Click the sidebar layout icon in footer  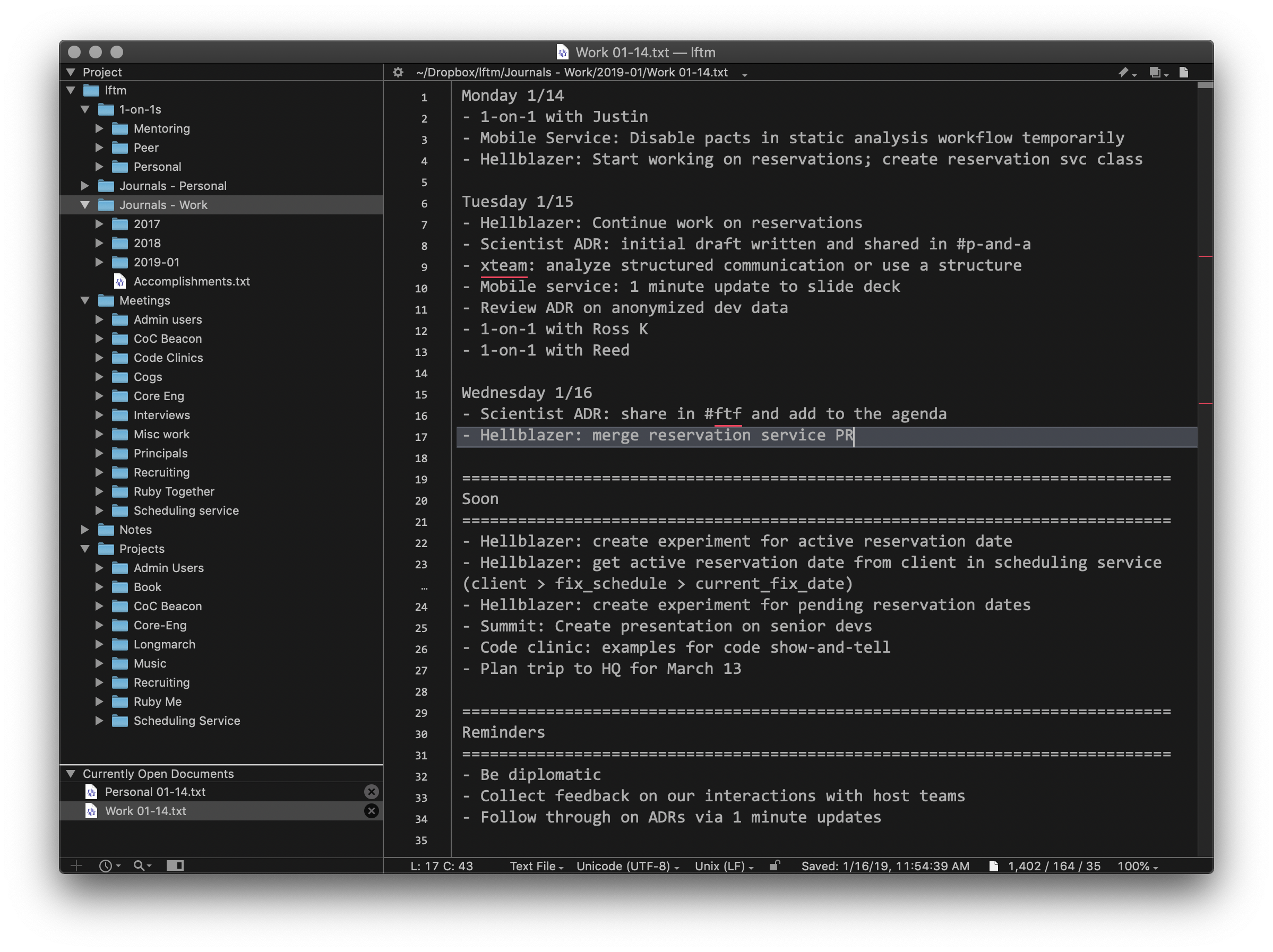point(175,866)
